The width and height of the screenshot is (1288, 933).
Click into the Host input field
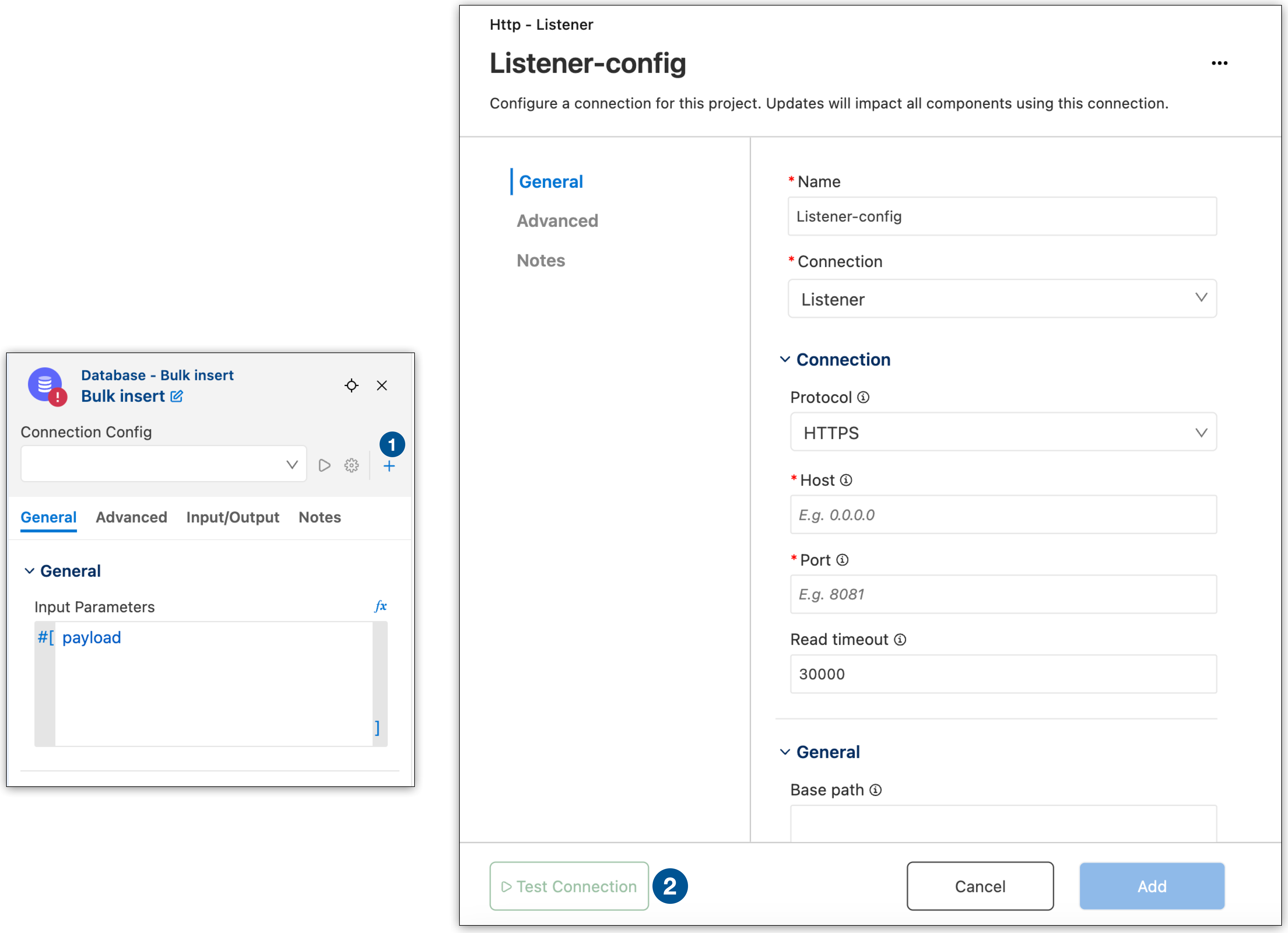(x=1003, y=515)
